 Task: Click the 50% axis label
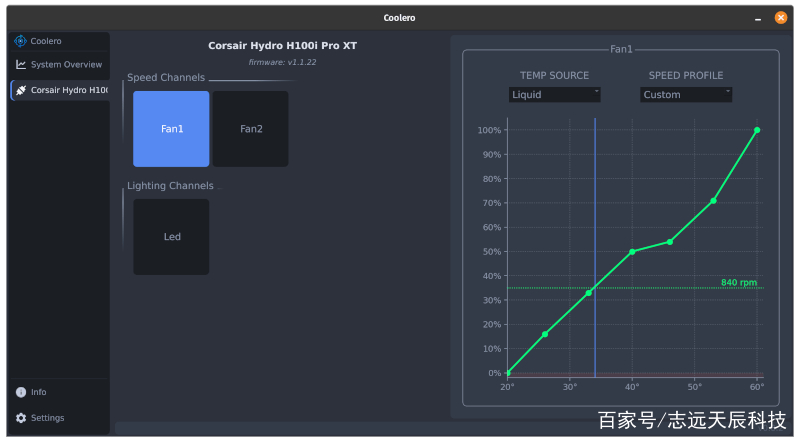pos(491,252)
